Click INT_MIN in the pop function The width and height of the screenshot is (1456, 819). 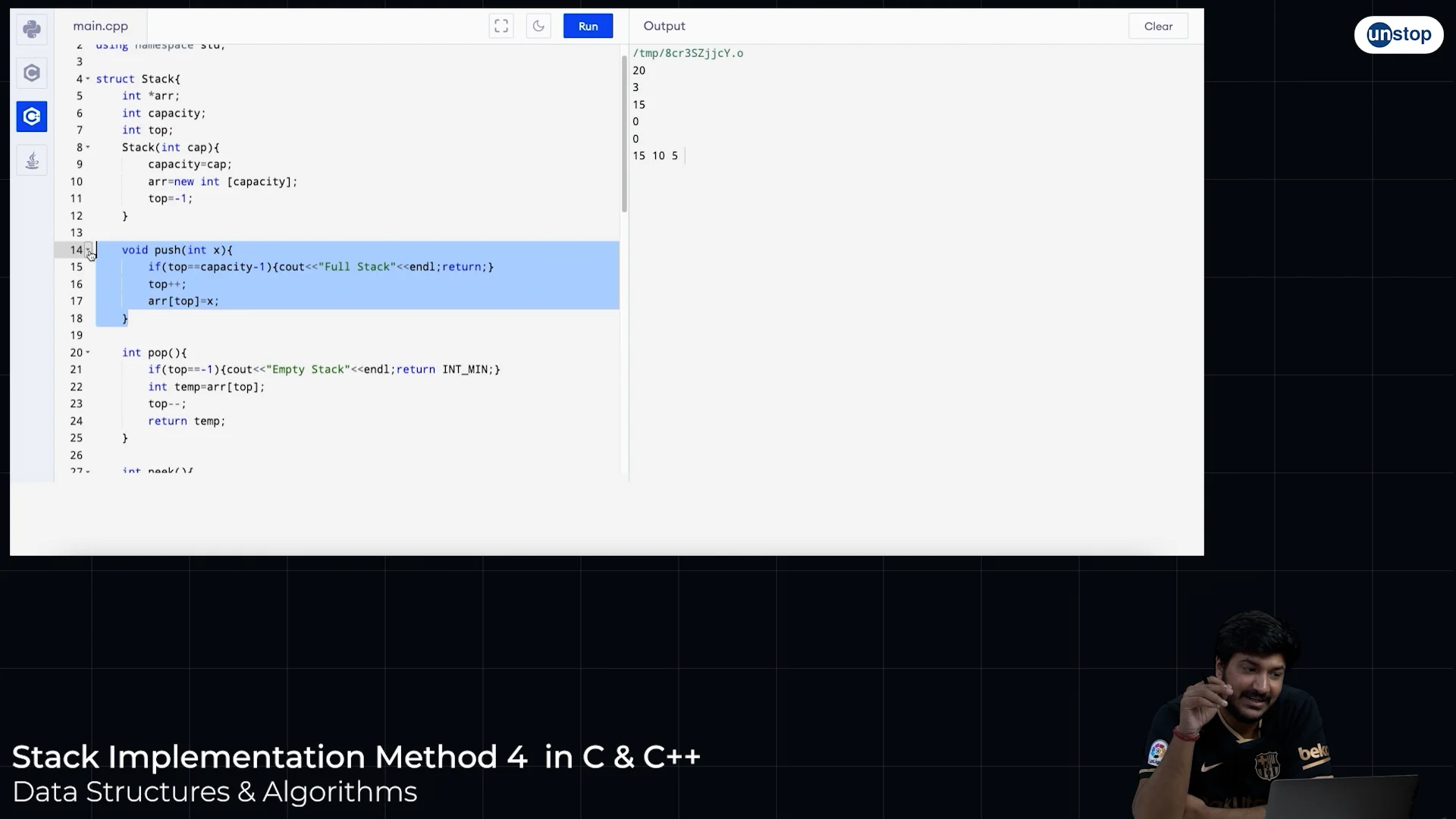(465, 369)
